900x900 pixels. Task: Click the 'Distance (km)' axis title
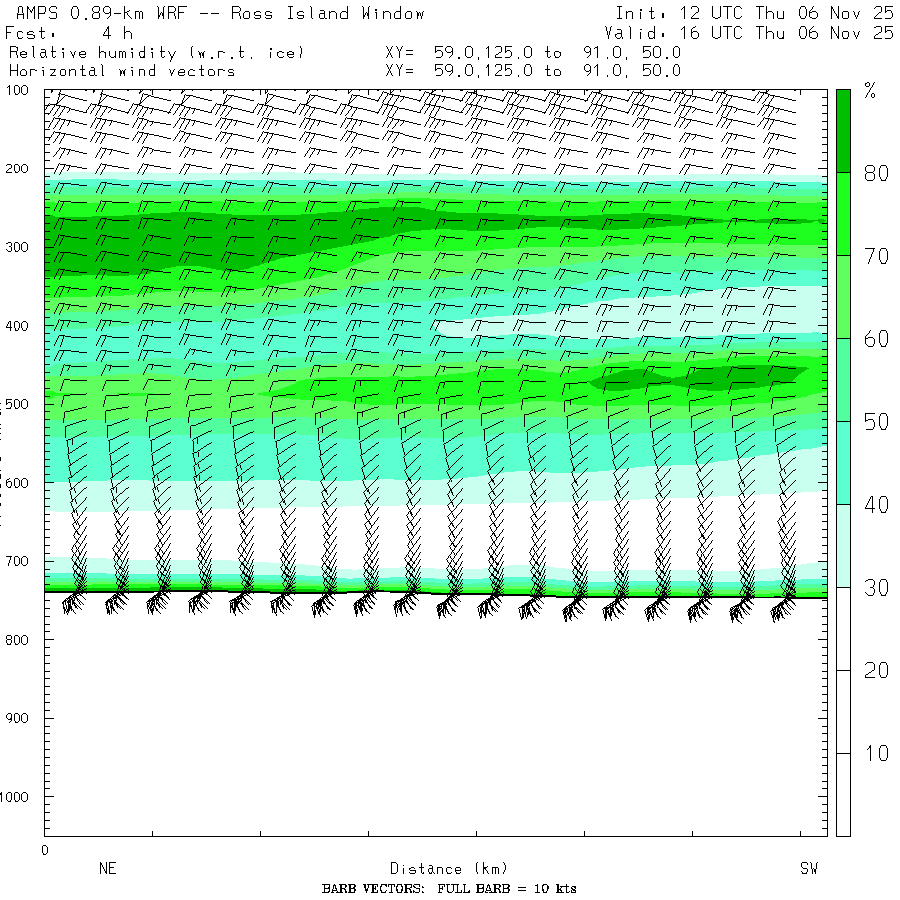(449, 868)
